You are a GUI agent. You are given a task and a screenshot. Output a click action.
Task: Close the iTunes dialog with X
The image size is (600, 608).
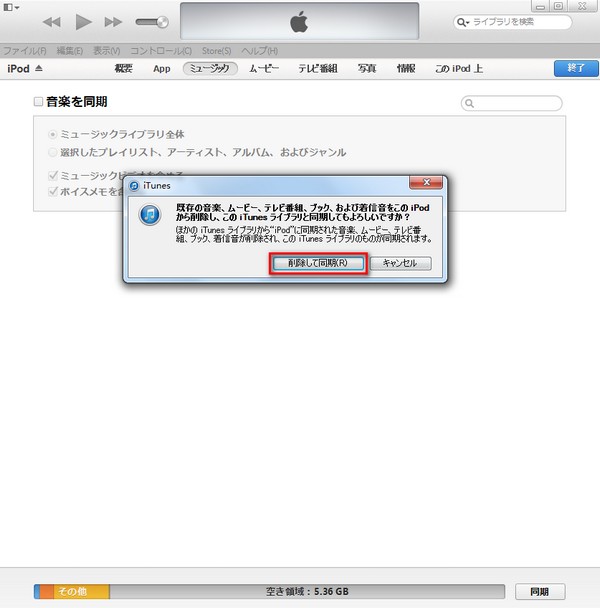tap(426, 182)
